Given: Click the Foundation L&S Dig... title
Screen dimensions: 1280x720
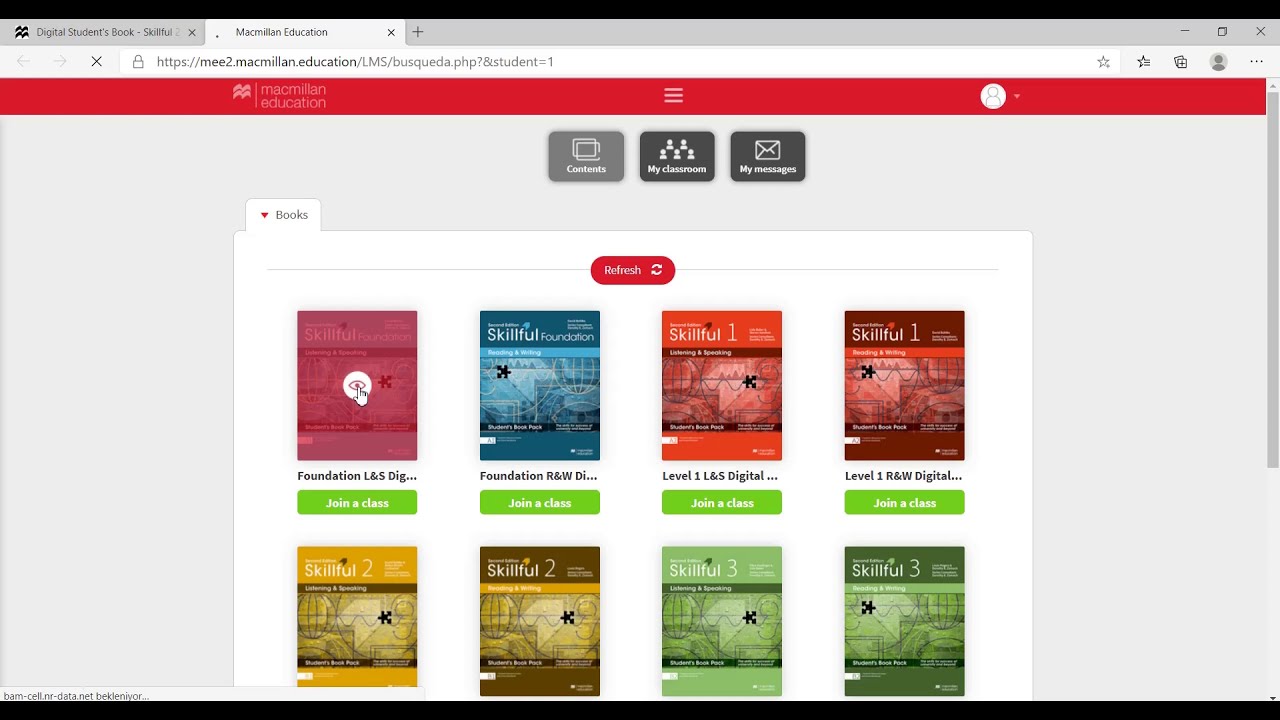Looking at the screenshot, I should click(x=357, y=476).
